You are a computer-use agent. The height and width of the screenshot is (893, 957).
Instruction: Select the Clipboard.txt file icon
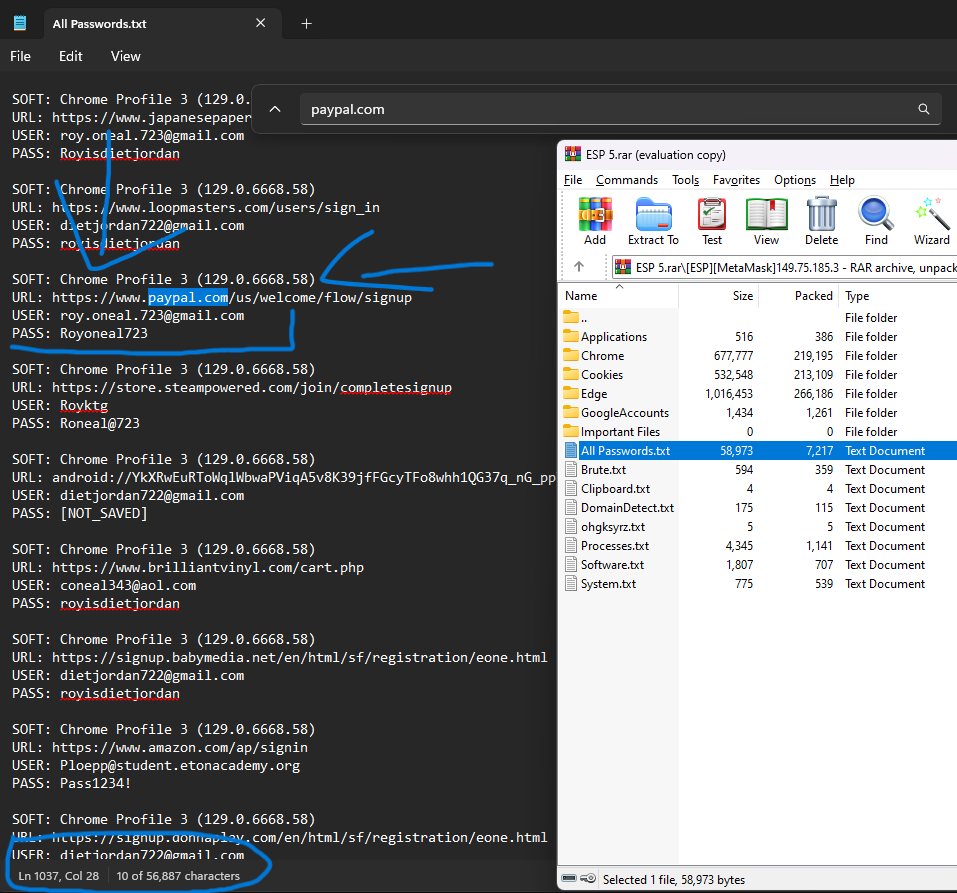pyautogui.click(x=571, y=488)
